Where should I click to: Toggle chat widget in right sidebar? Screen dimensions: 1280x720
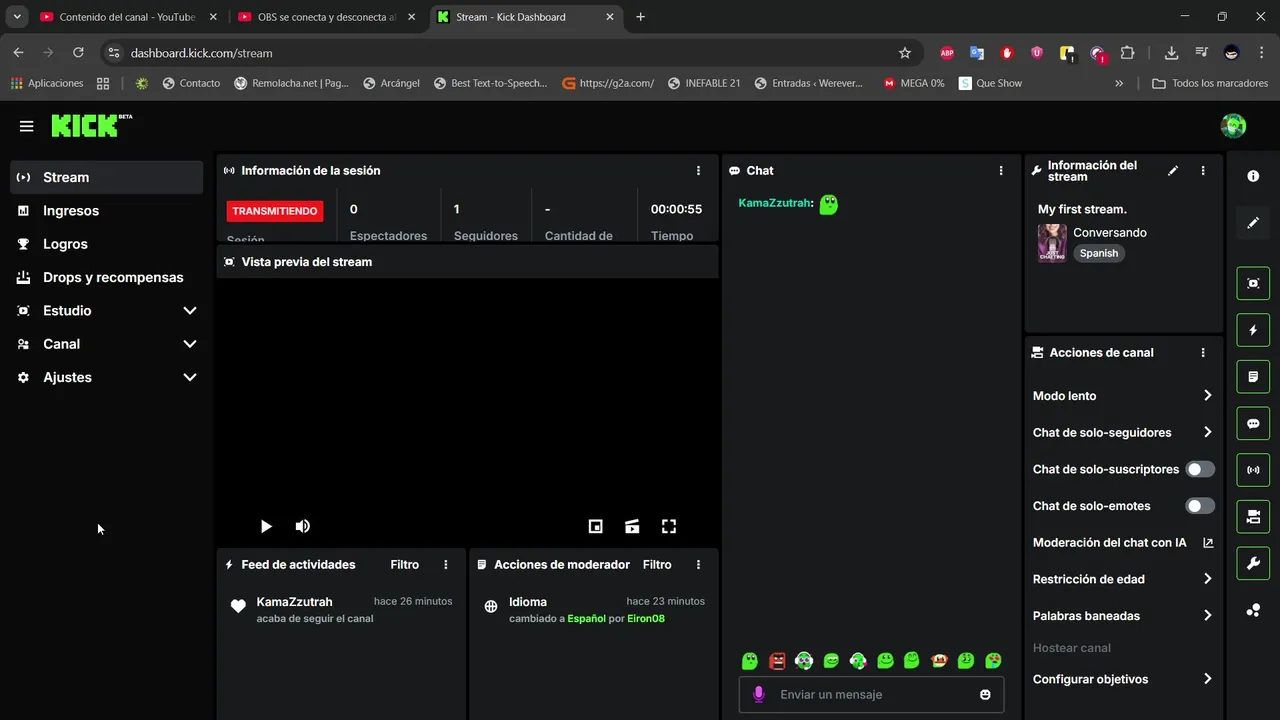pos(1253,423)
